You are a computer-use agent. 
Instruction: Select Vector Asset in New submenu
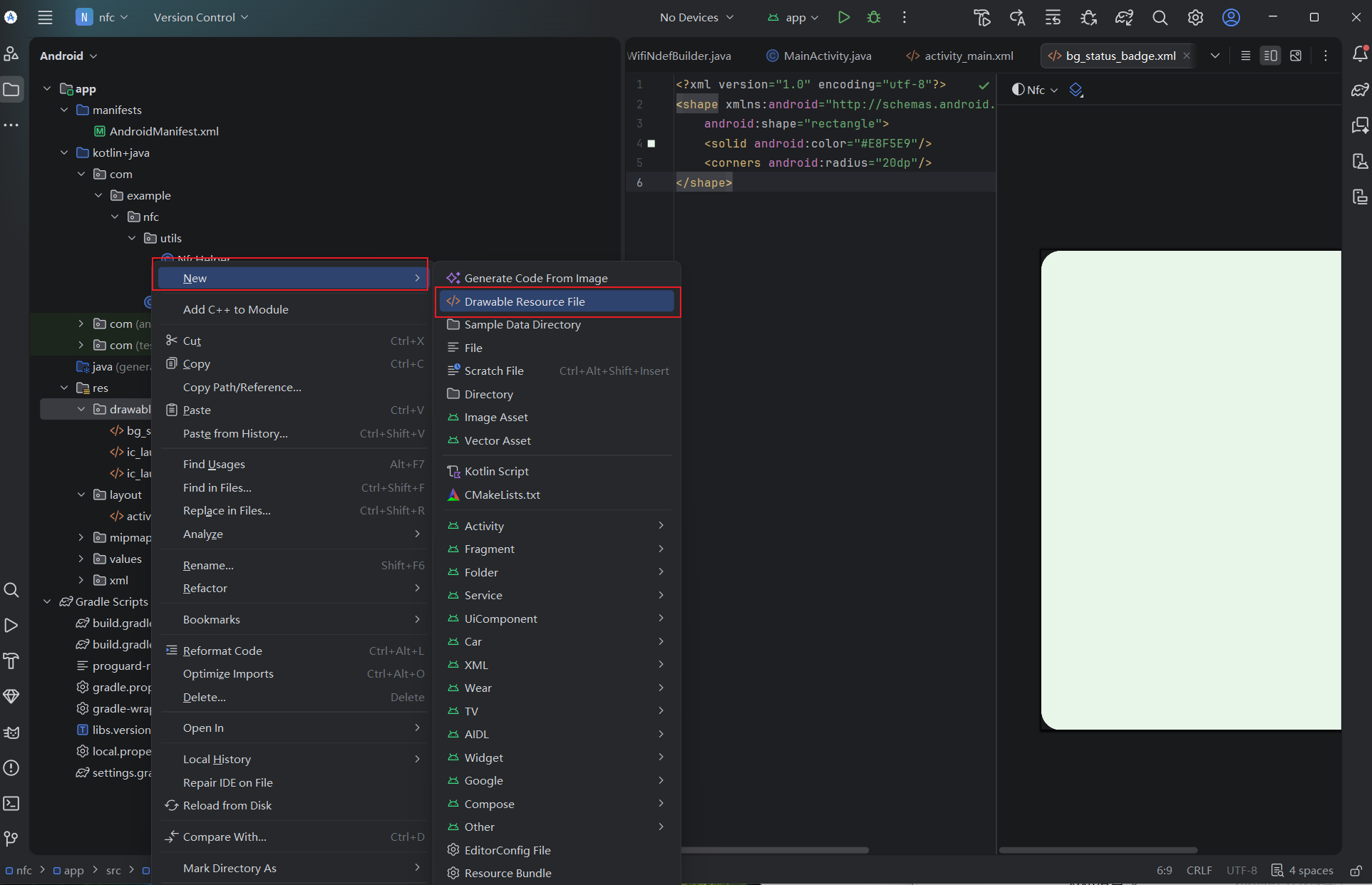(x=557, y=440)
